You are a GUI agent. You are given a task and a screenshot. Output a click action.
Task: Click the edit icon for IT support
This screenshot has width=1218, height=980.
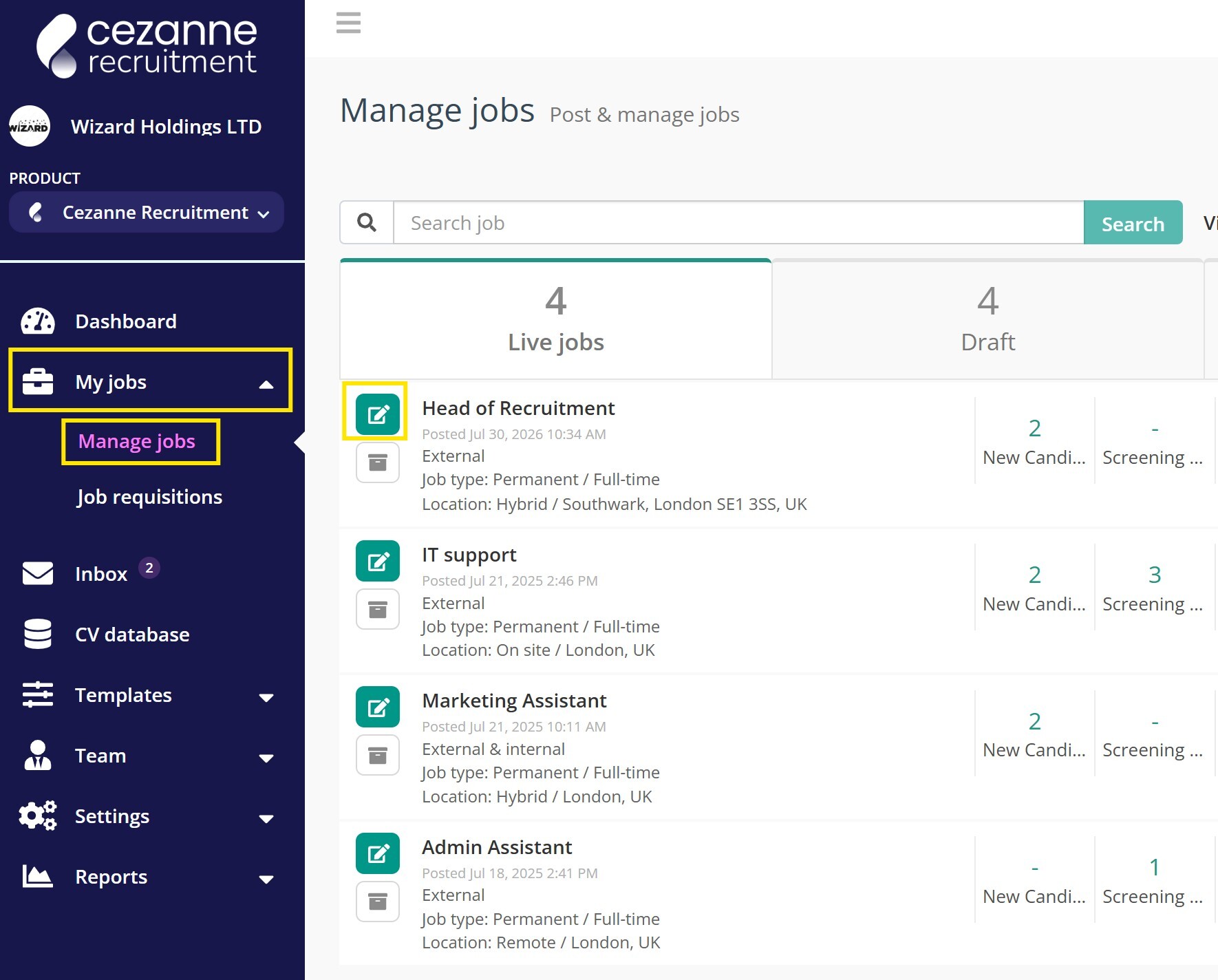378,561
